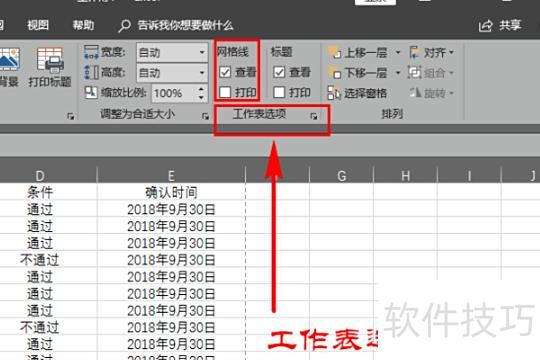Increase the 缩放比例 with up arrow
This screenshot has width=540, height=360.
tap(201, 89)
